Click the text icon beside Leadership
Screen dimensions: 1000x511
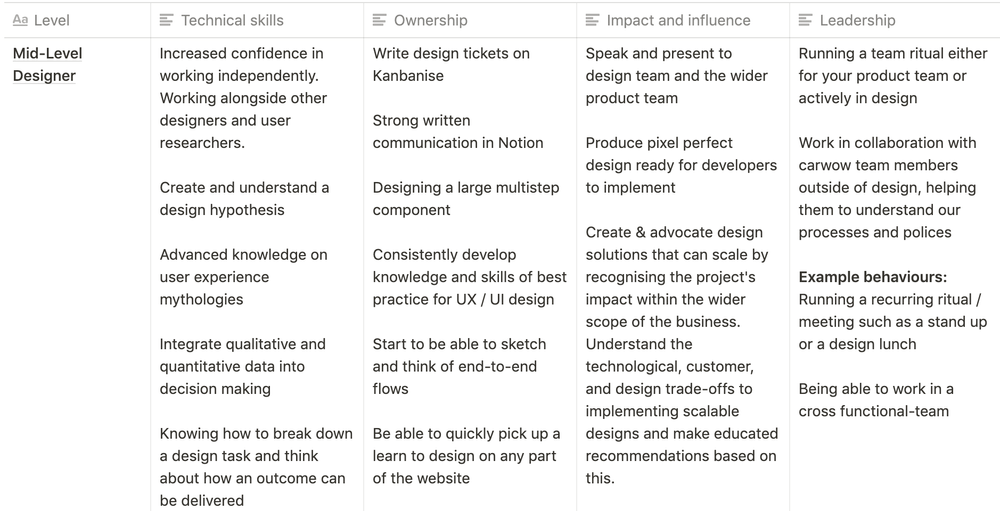(805, 20)
